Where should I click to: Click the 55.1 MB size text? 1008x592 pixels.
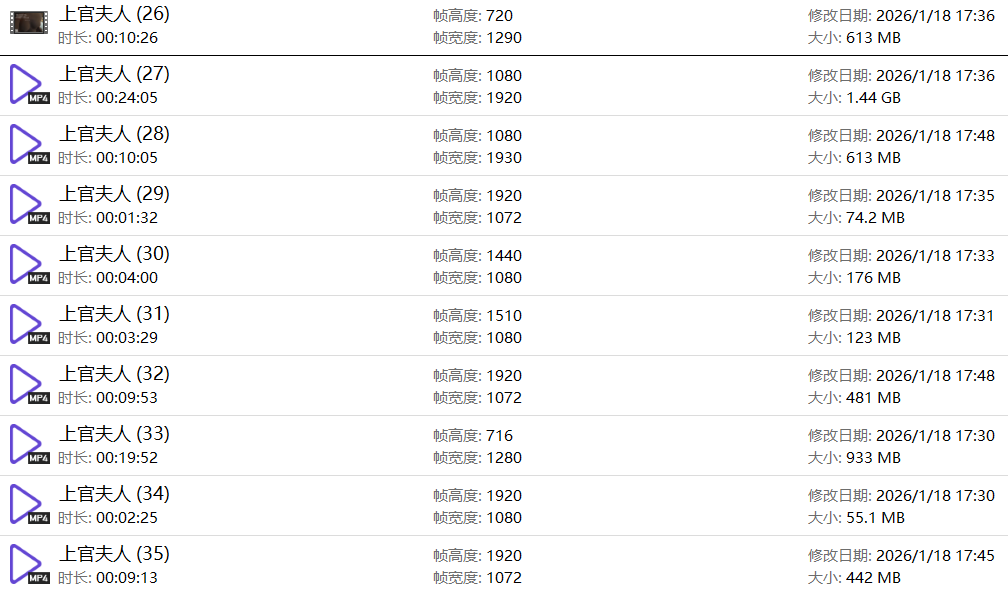click(875, 518)
